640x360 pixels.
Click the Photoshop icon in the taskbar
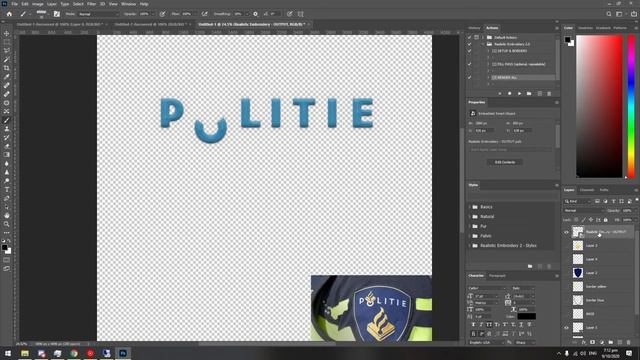122,353
